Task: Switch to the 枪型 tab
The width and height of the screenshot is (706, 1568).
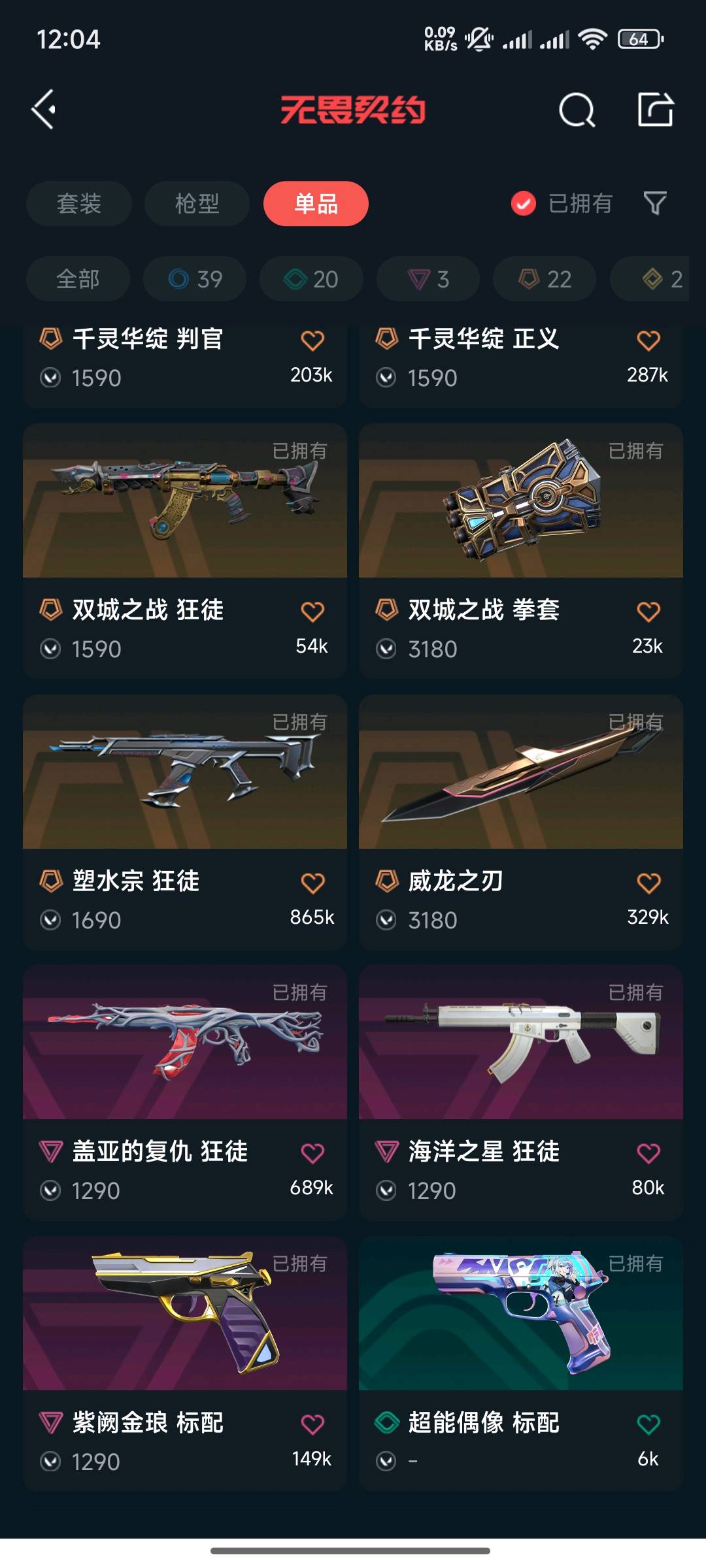Action: [197, 204]
